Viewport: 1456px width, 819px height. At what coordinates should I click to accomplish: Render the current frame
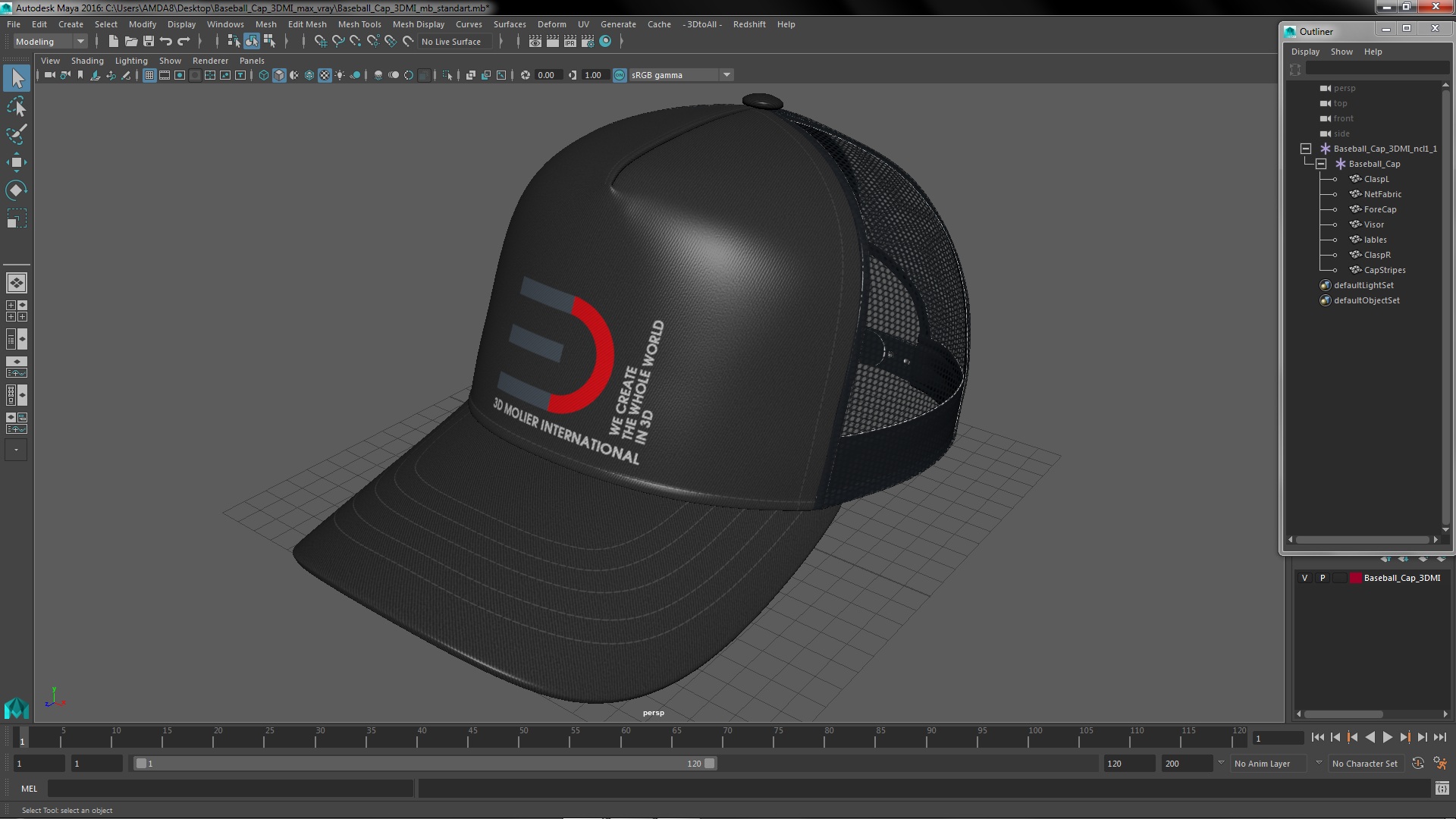[553, 42]
